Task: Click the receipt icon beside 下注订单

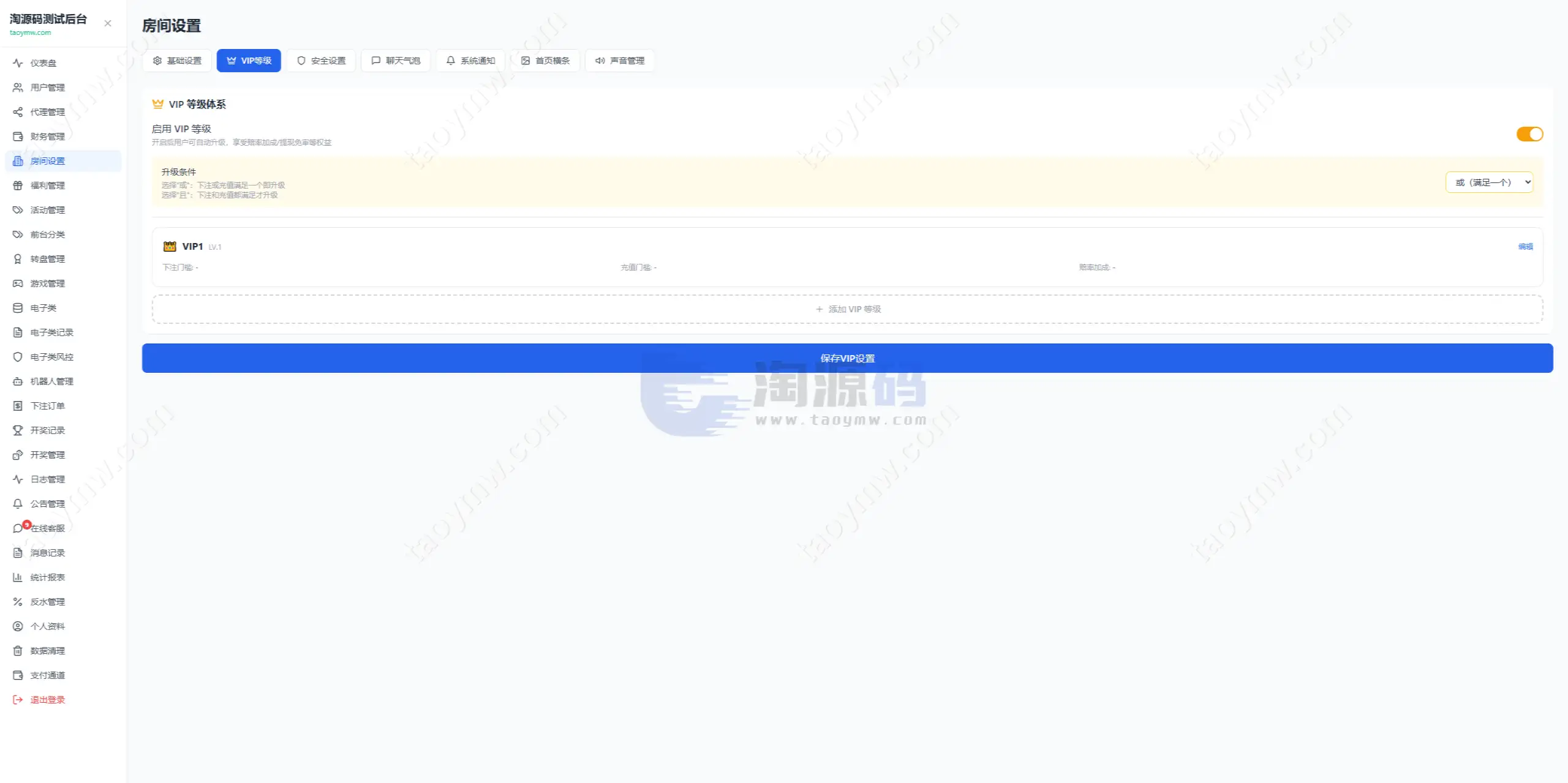Action: [18, 406]
